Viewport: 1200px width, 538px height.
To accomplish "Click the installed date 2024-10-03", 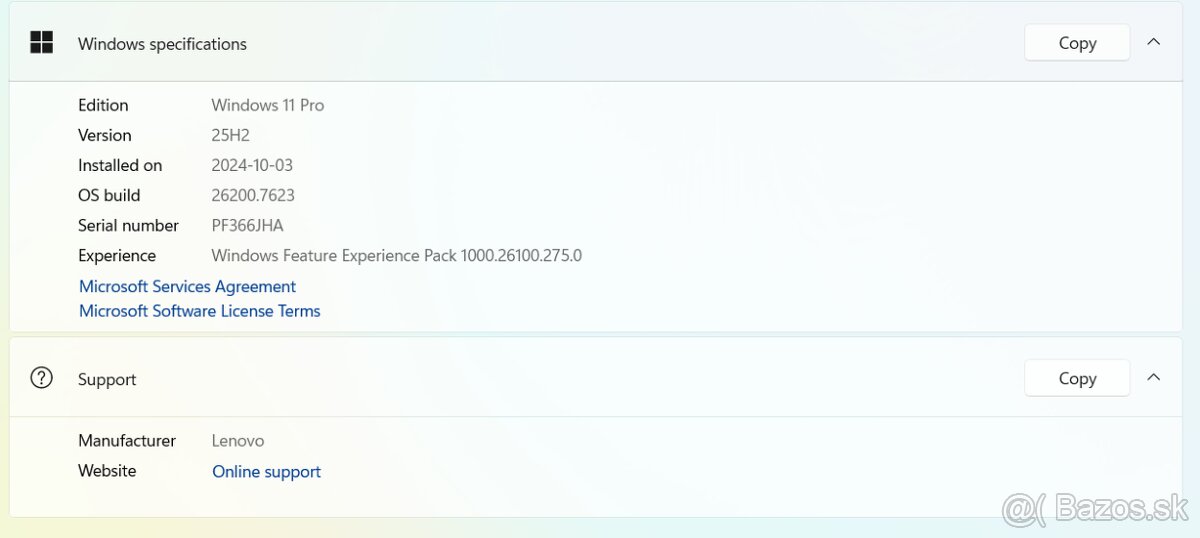I will 252,165.
